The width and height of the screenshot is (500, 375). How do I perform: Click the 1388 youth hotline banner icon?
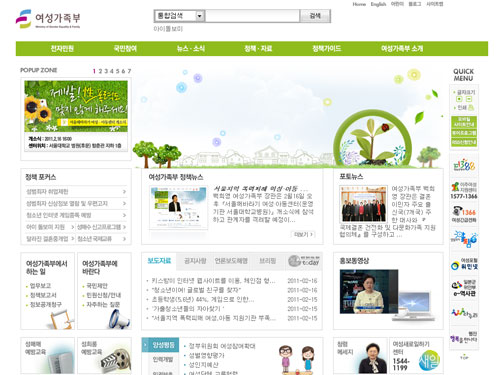point(464,165)
